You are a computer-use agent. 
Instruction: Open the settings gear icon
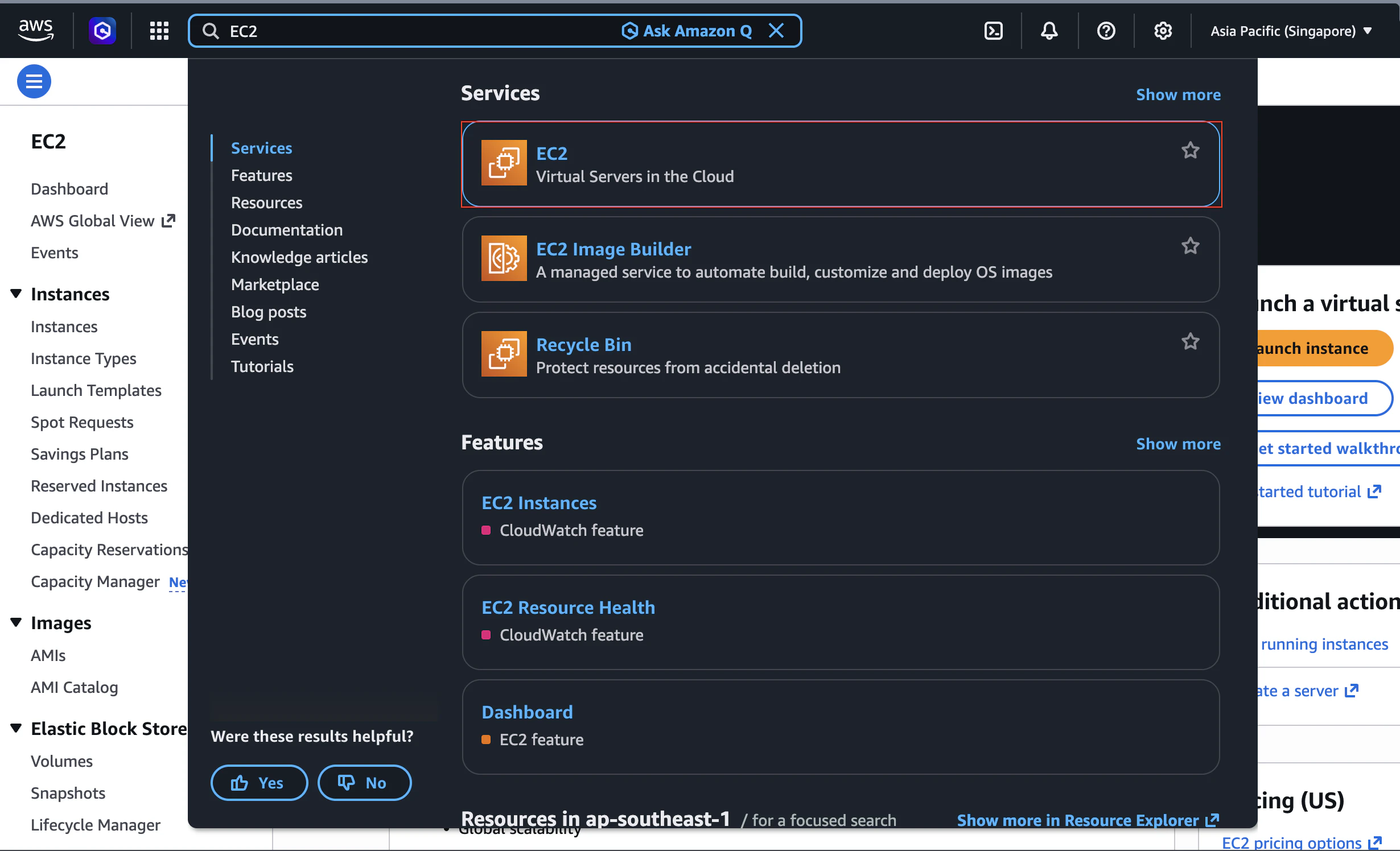pos(1163,31)
